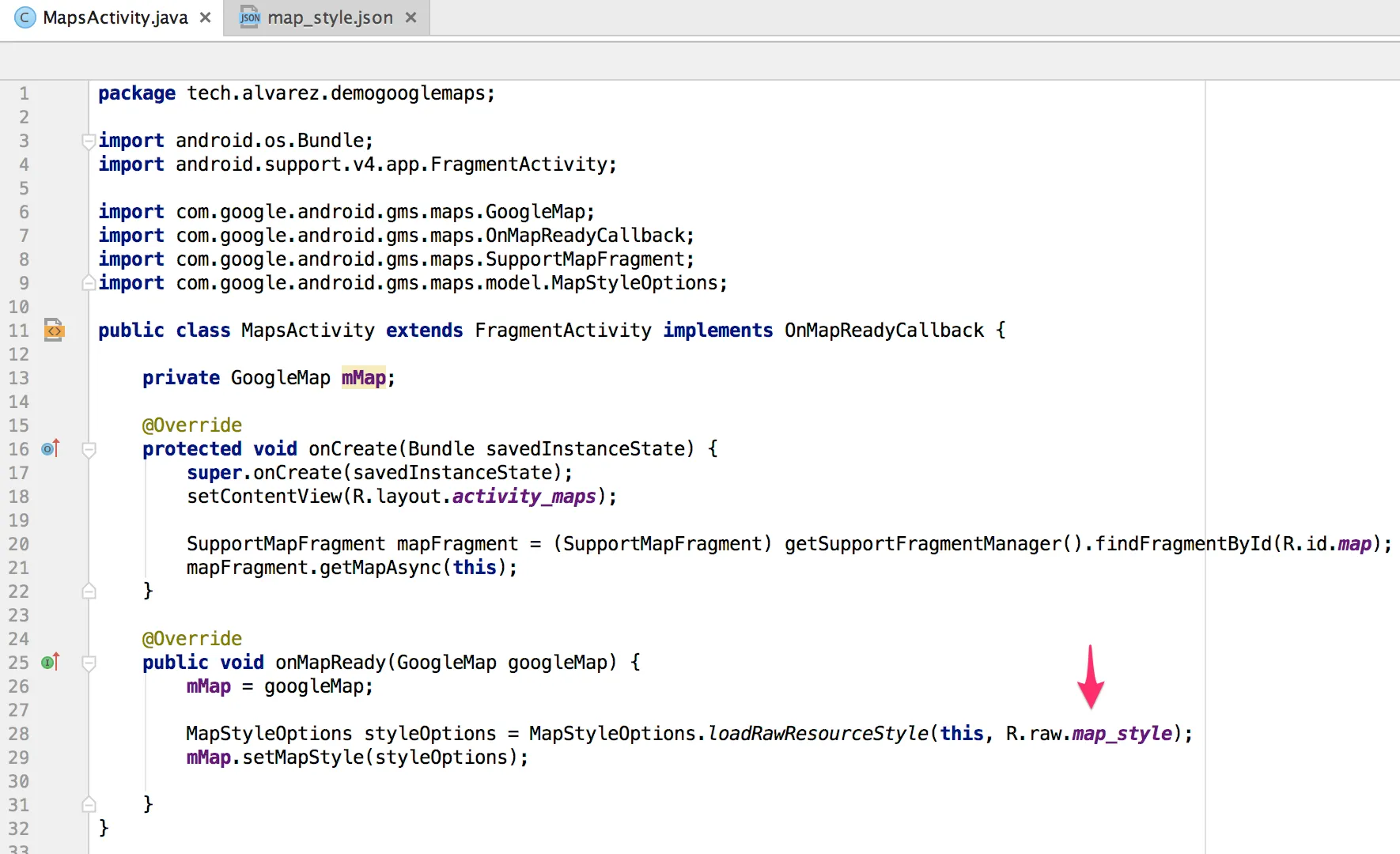Click the activity_maps layout reference
This screenshot has height=854, width=1400.
point(524,497)
